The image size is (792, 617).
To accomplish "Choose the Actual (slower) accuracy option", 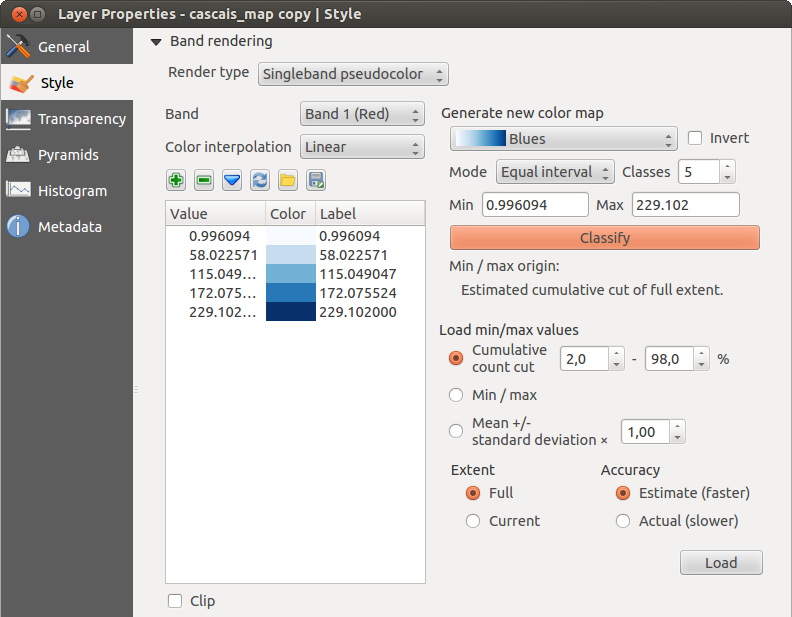I will click(623, 521).
